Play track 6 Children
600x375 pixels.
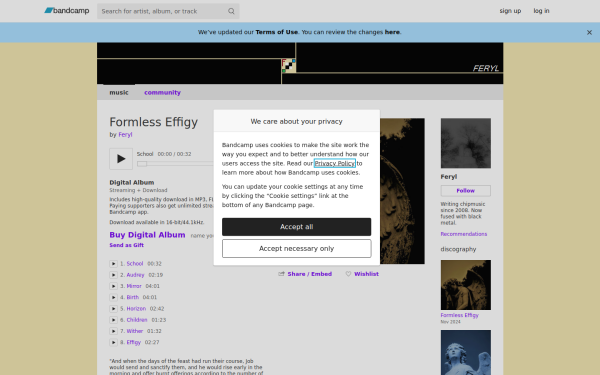click(x=113, y=320)
